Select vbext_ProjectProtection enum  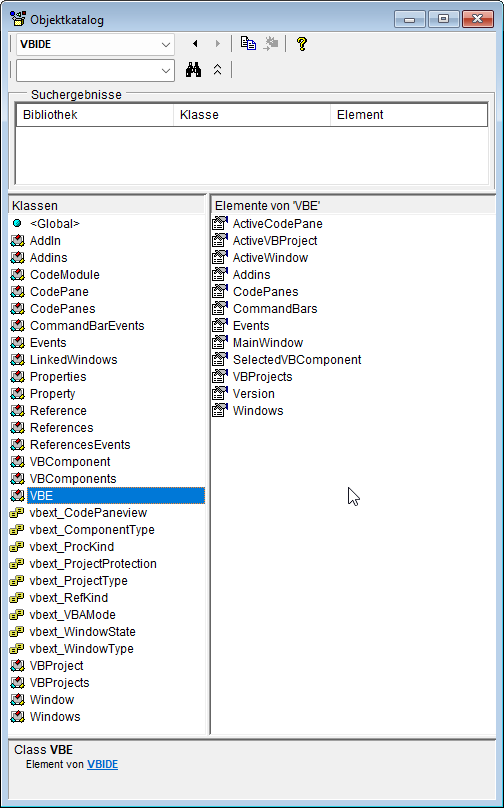click(x=93, y=564)
